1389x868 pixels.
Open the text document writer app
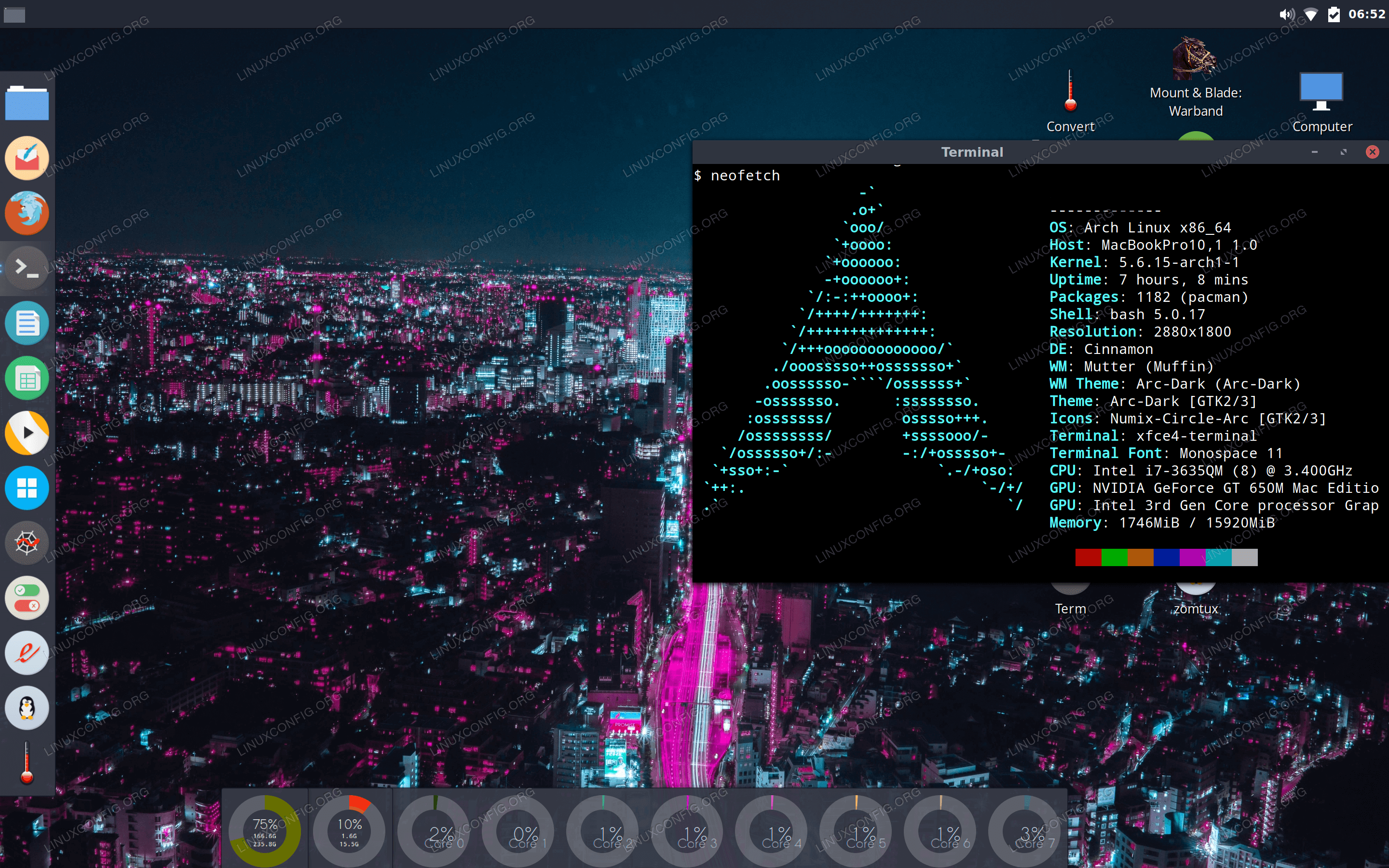pos(27,323)
